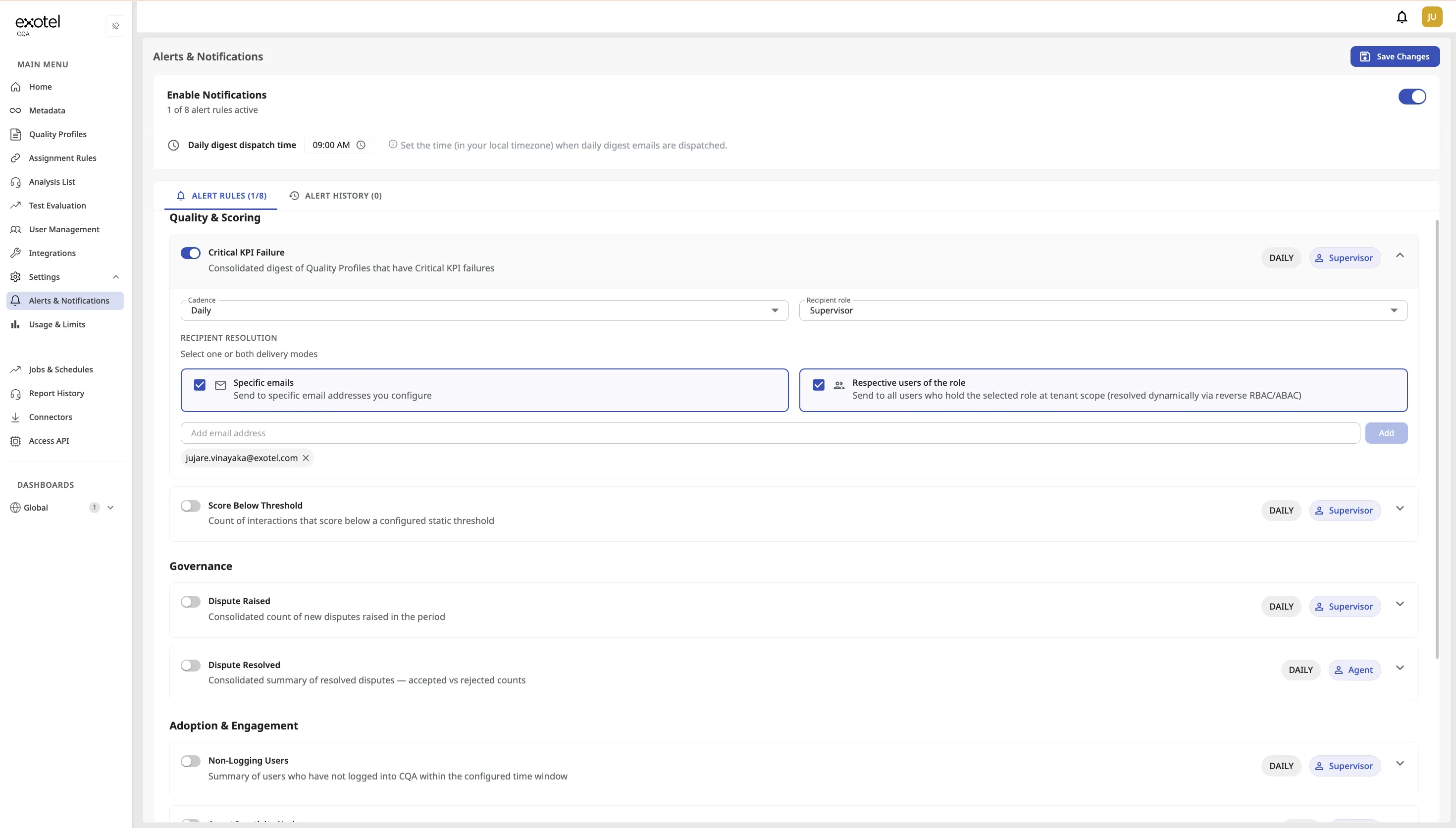Enable the Score Below Threshold toggle
Screen dimensions: 1456x828
[191, 506]
